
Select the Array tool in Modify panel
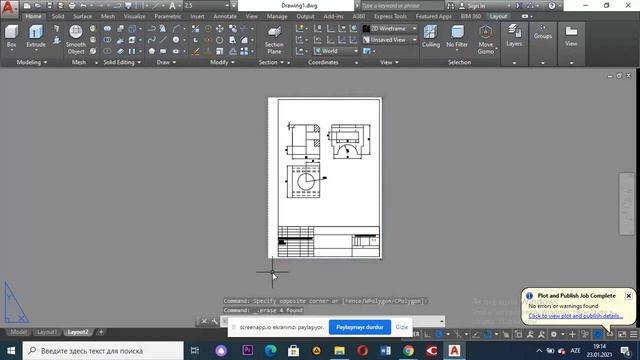pos(244,51)
